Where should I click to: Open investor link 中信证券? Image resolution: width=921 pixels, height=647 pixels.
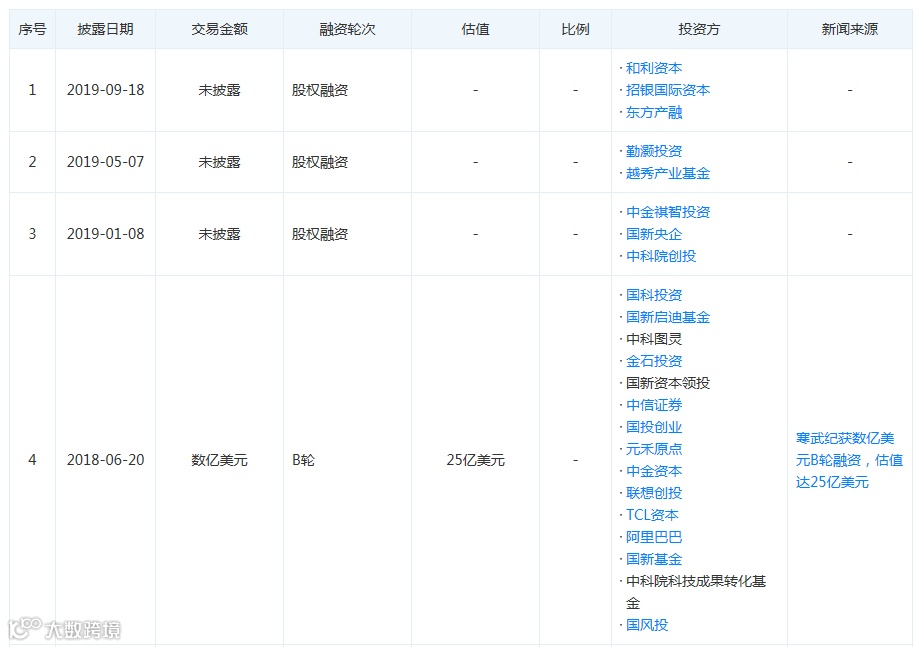(x=654, y=405)
